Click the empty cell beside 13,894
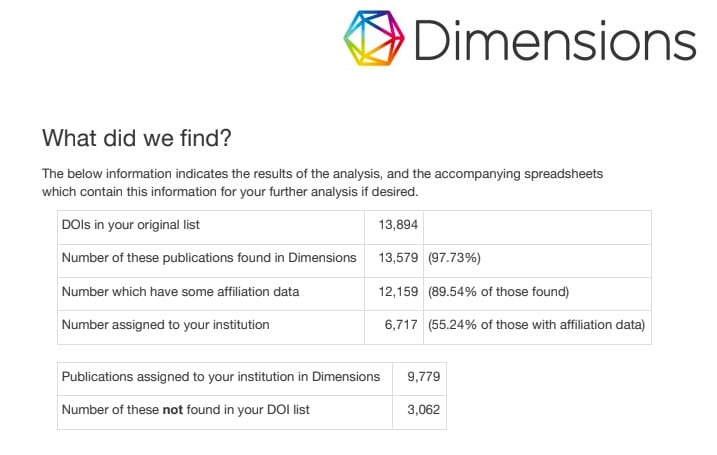Screen dimensions: 717x455 537,225
